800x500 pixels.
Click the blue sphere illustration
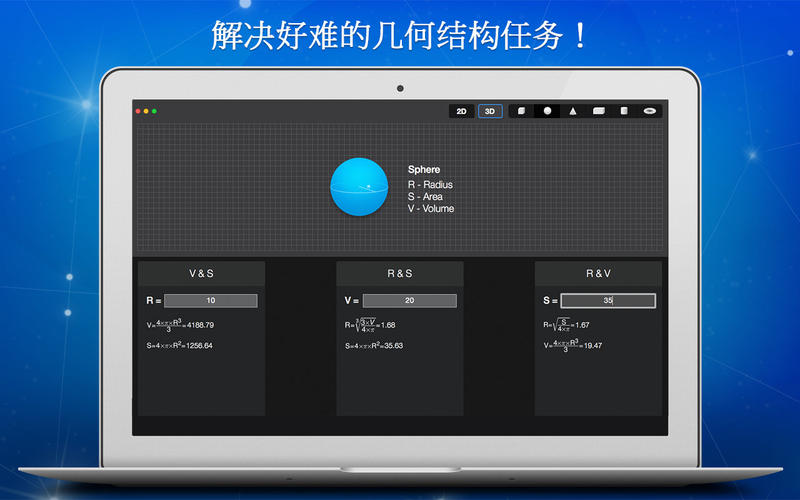(x=359, y=187)
